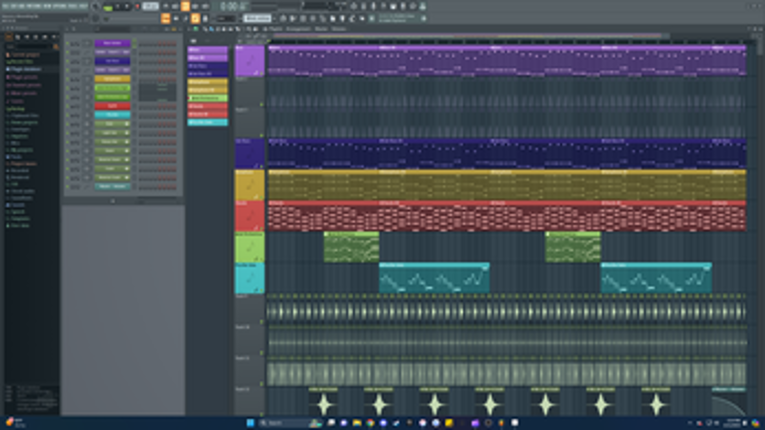The image size is (765, 430).
Task: Open the Arrangement dropdown in Playlist title
Action: tap(298, 29)
